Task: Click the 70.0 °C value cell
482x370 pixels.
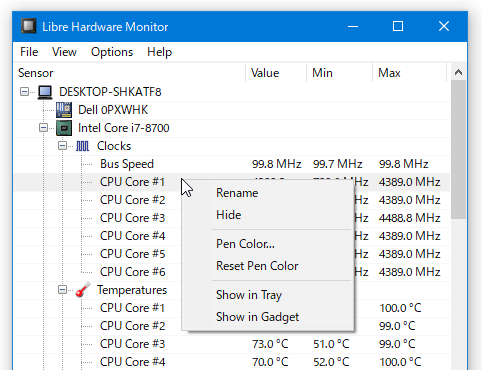Action: tap(270, 362)
